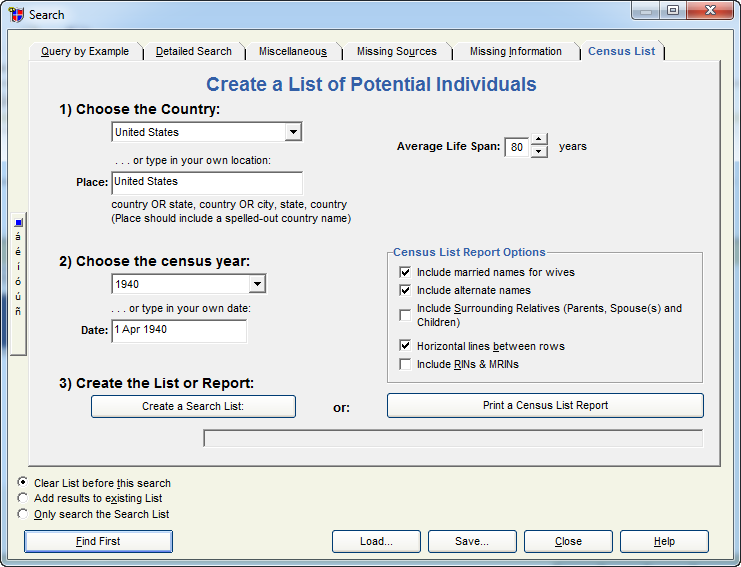Image resolution: width=741 pixels, height=567 pixels.
Task: Toggle Include alternate names checkbox
Action: [x=405, y=290]
